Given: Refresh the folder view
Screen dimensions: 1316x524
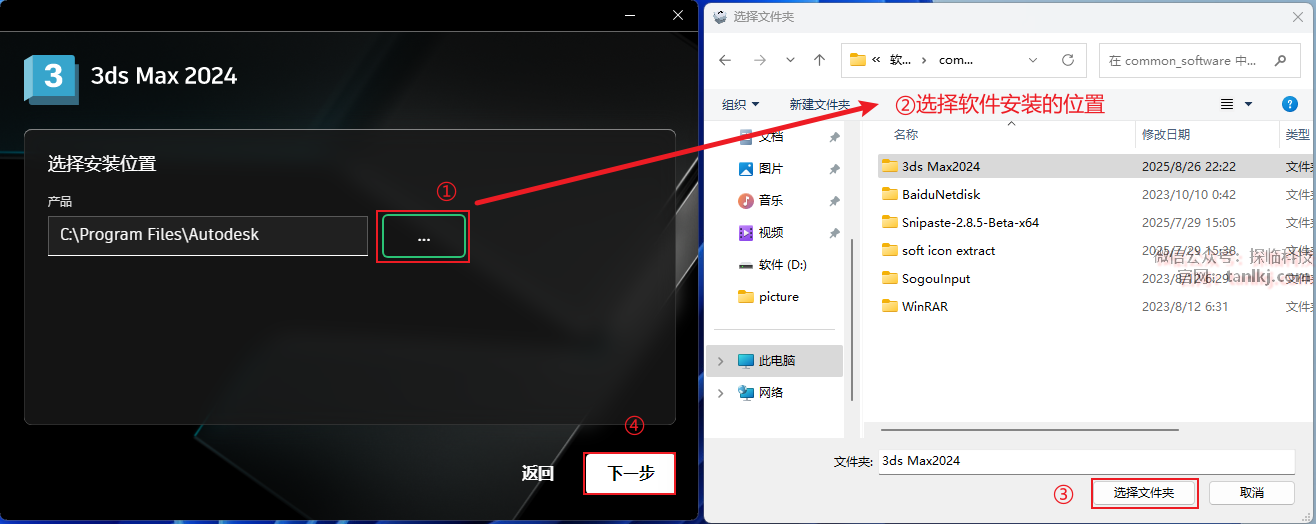Looking at the screenshot, I should click(x=1067, y=60).
